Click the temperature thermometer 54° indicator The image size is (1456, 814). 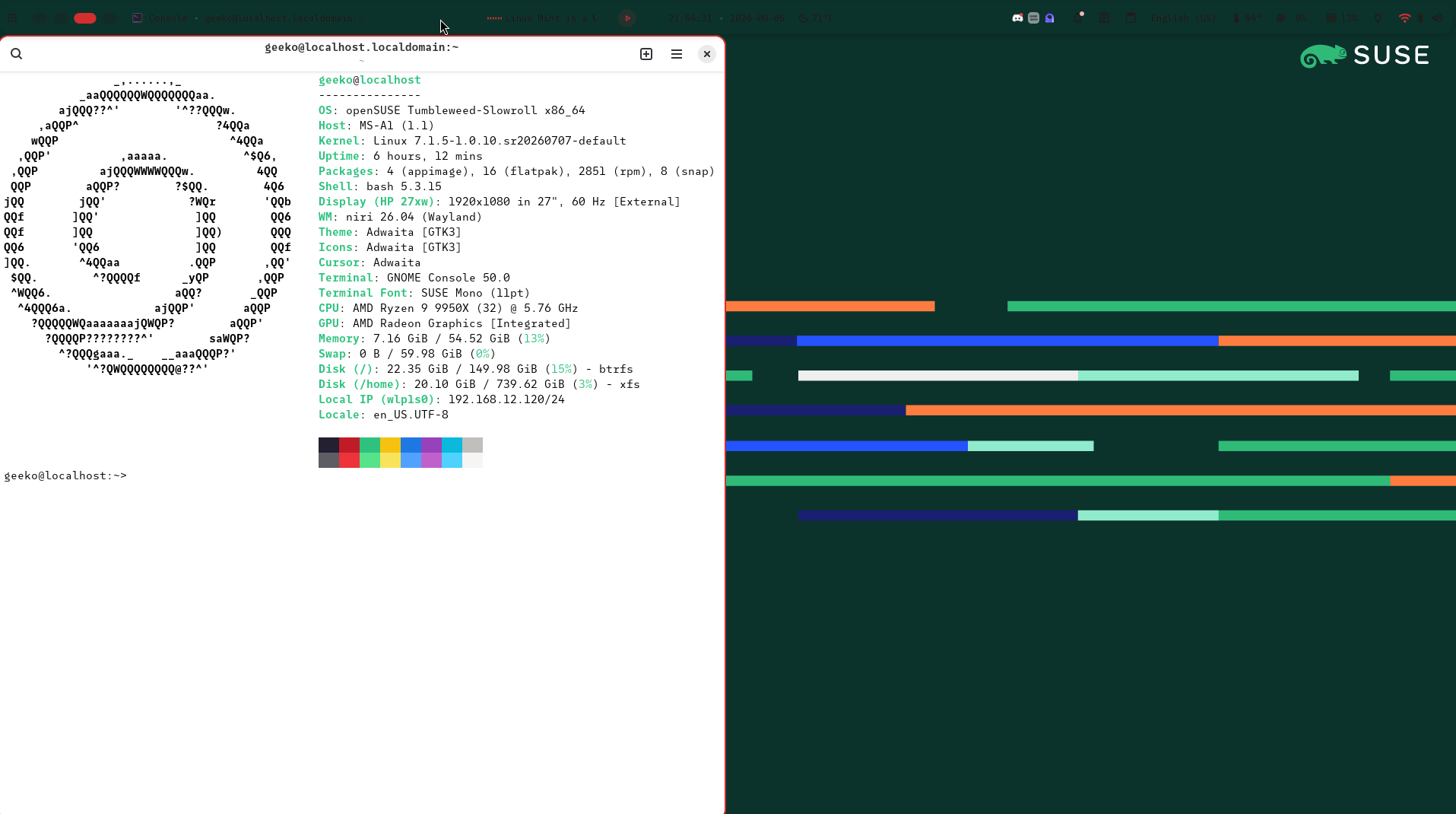point(1246,18)
